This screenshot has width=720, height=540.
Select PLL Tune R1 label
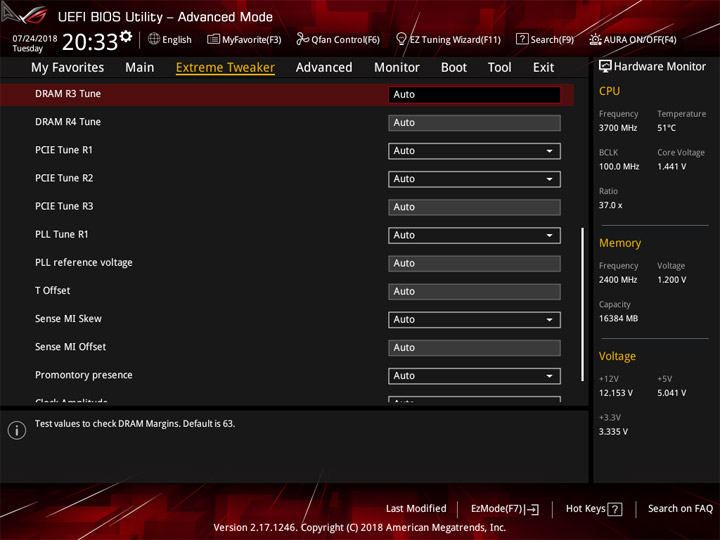pos(62,235)
